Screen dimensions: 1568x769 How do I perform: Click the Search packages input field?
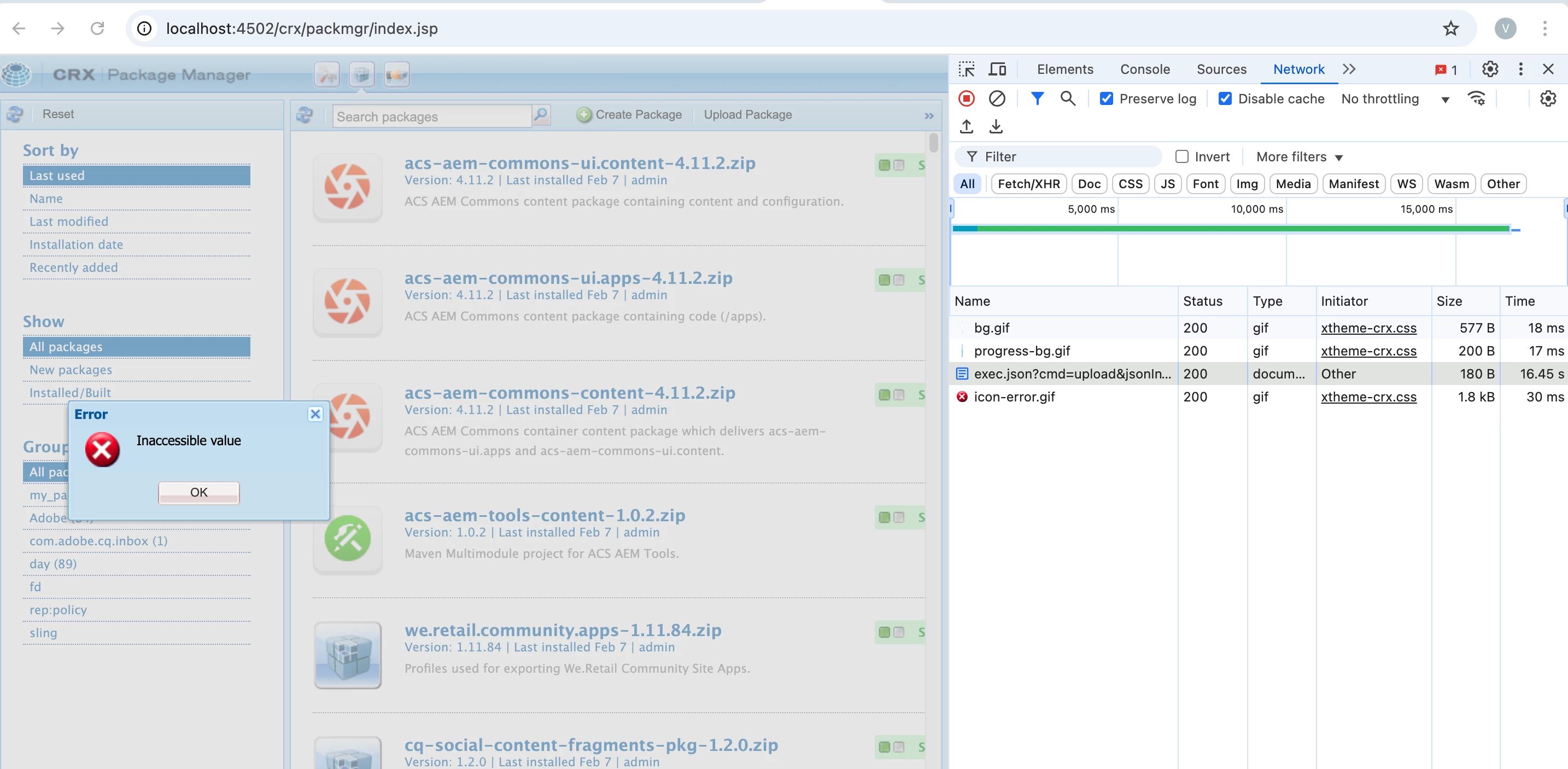(432, 116)
